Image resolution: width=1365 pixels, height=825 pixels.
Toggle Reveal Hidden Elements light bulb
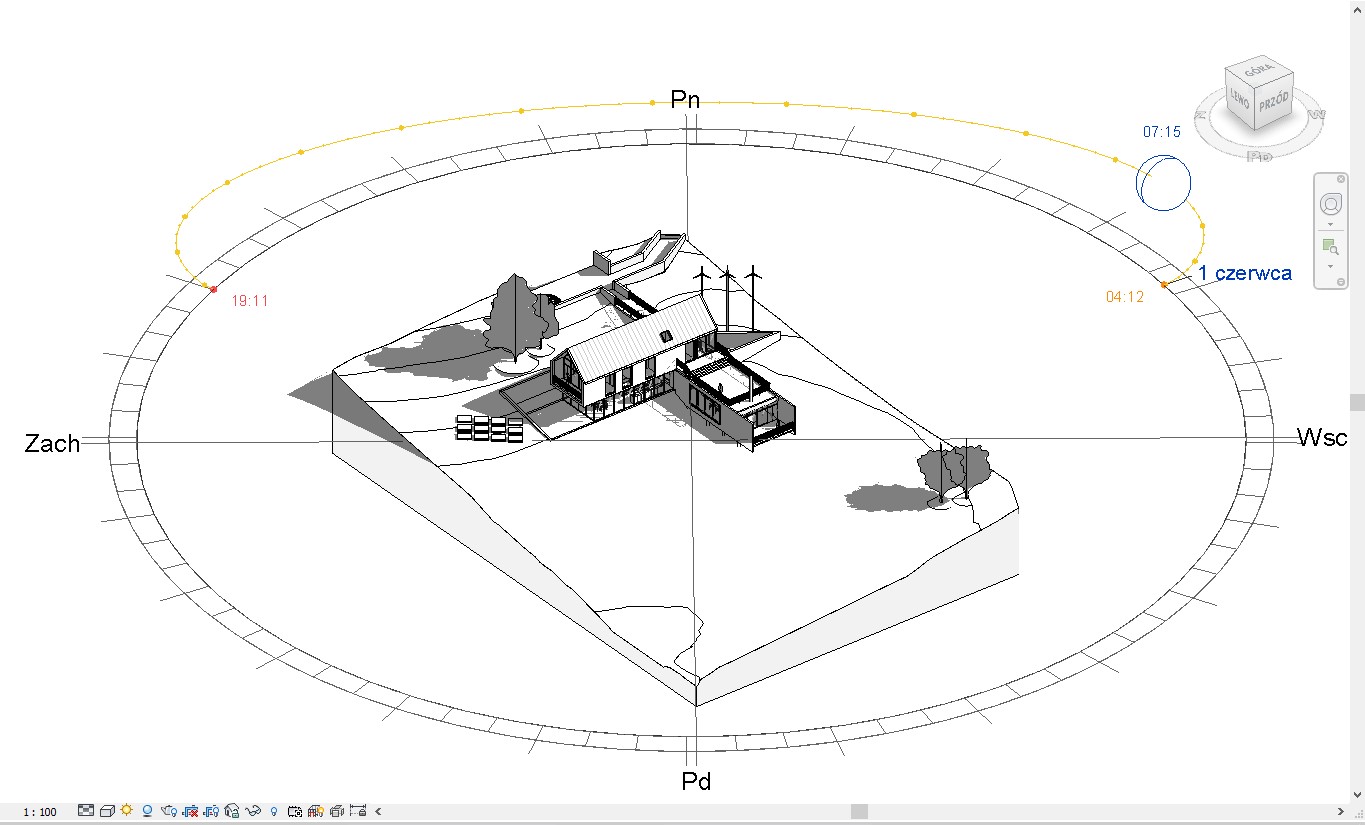click(274, 811)
